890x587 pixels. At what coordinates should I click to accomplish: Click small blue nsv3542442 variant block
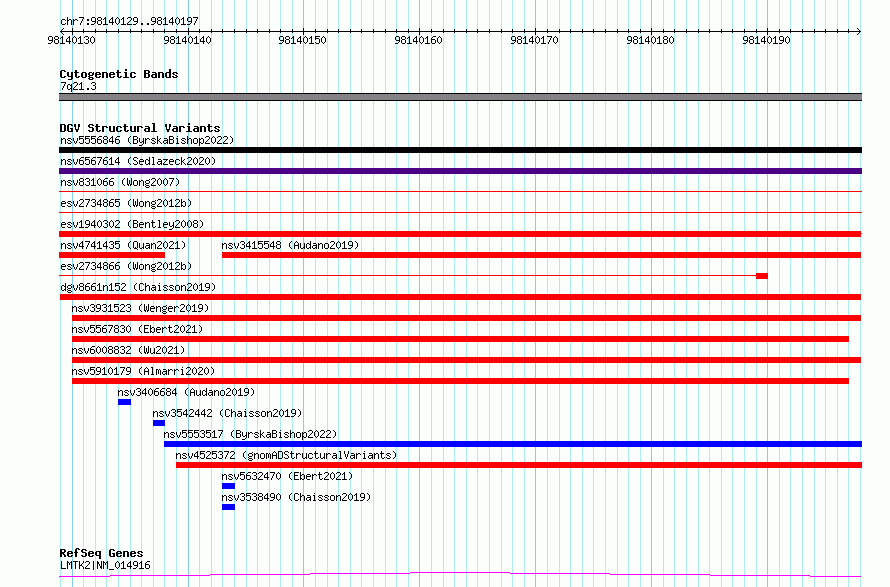pos(159,423)
